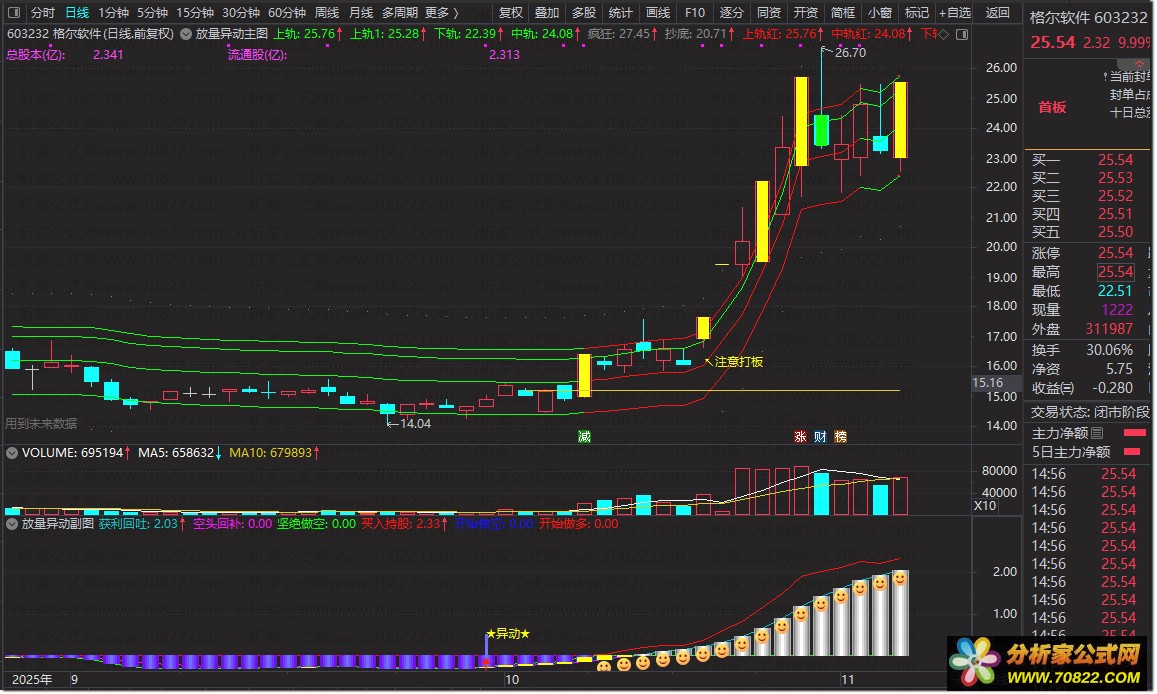1157x694 pixels.
Task: Click the 14.04 low price label
Action: coord(415,423)
